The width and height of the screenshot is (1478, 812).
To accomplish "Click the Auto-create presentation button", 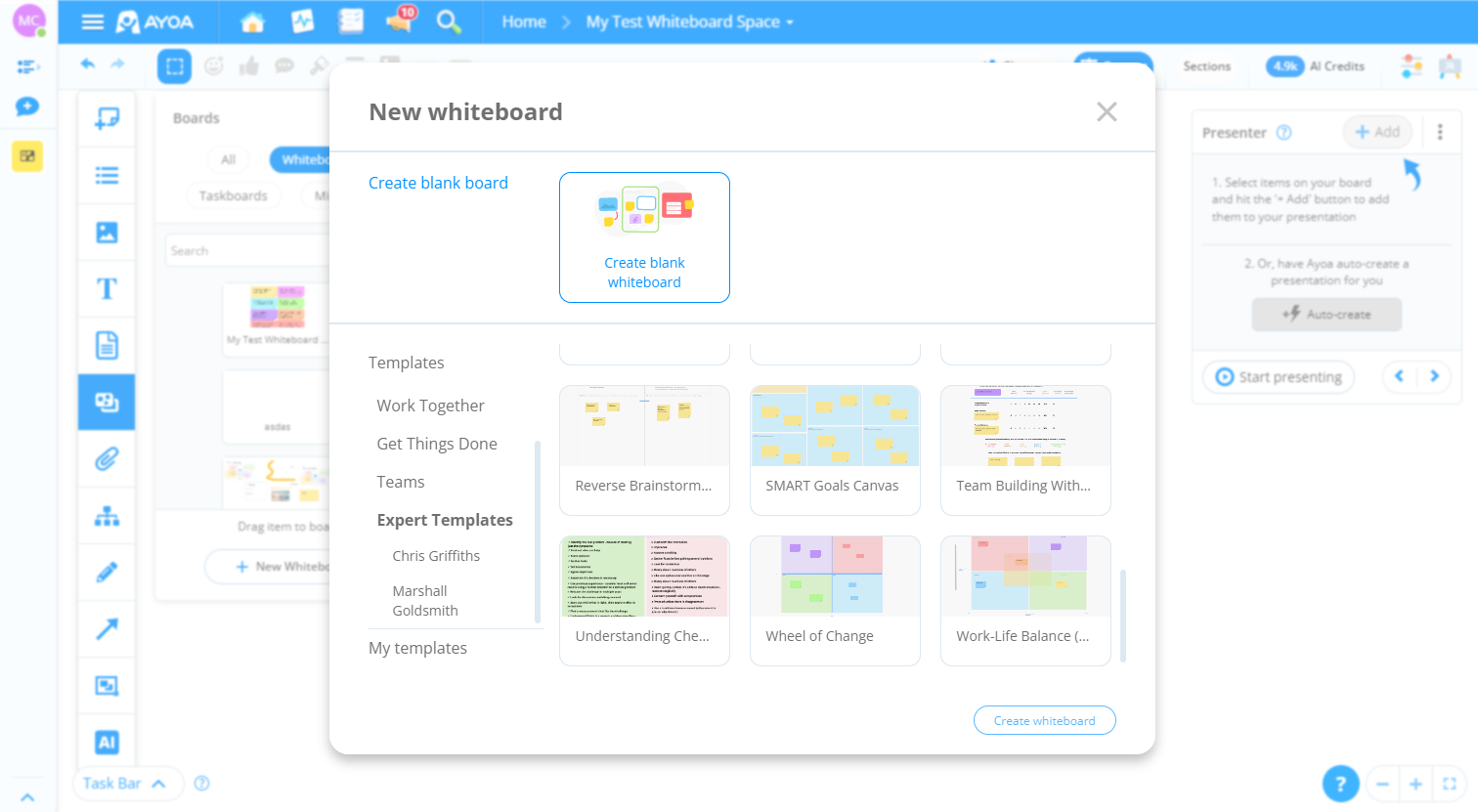I will [x=1326, y=314].
